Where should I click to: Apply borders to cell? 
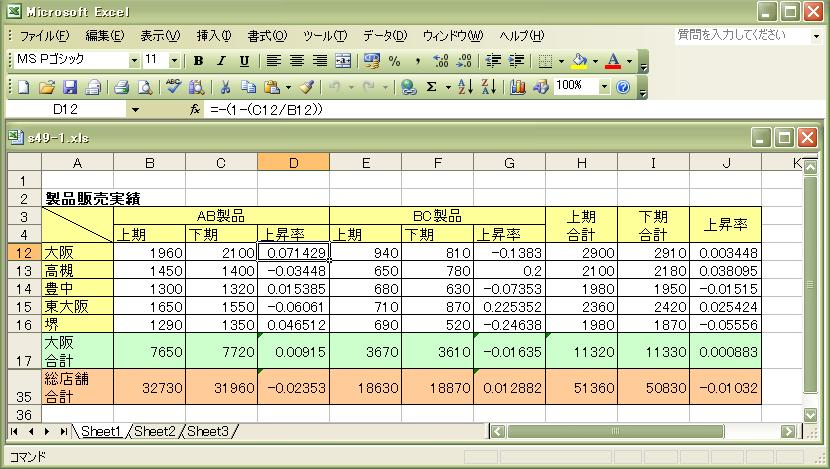click(545, 61)
